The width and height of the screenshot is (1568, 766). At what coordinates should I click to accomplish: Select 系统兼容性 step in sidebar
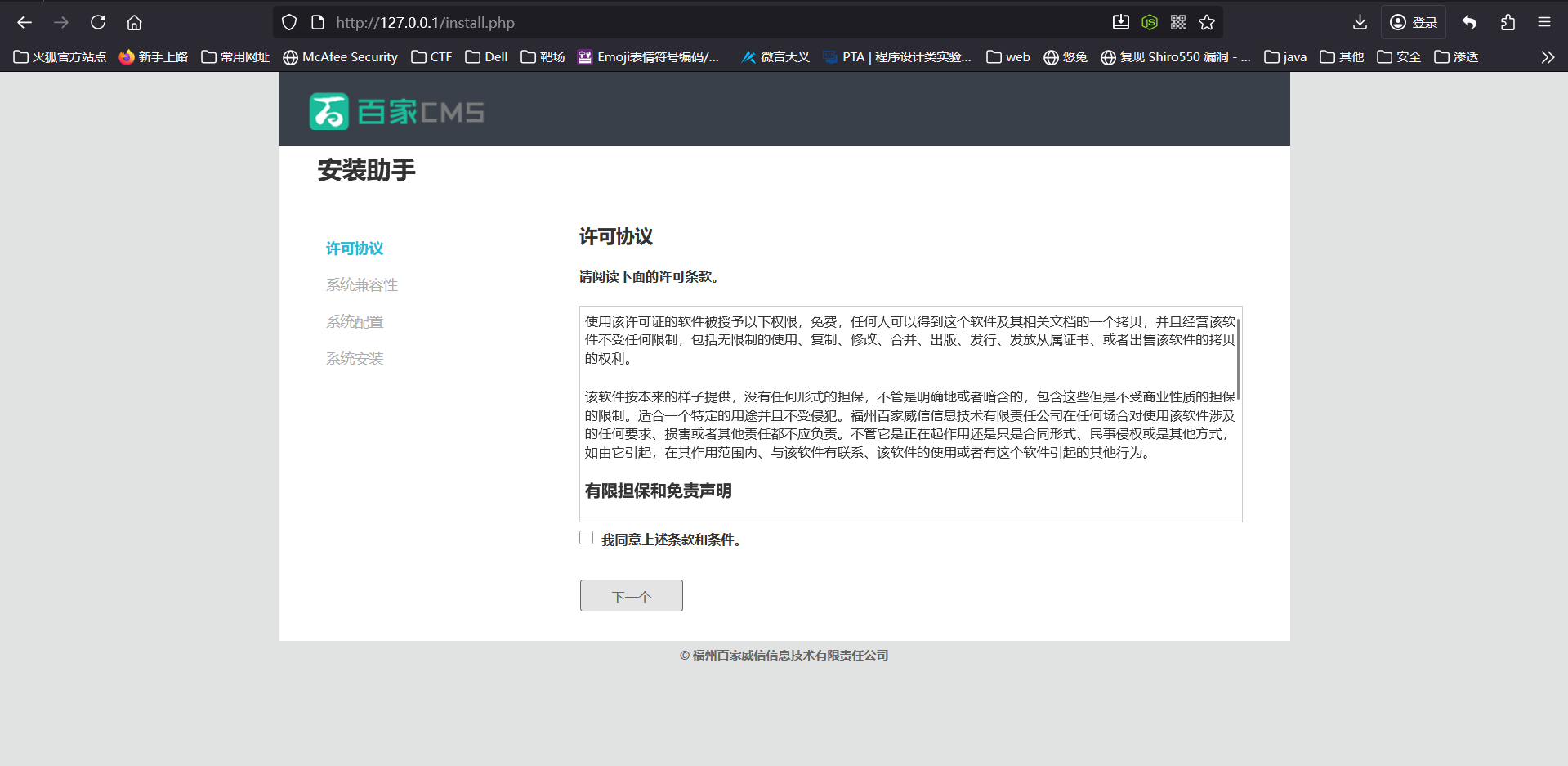(361, 284)
